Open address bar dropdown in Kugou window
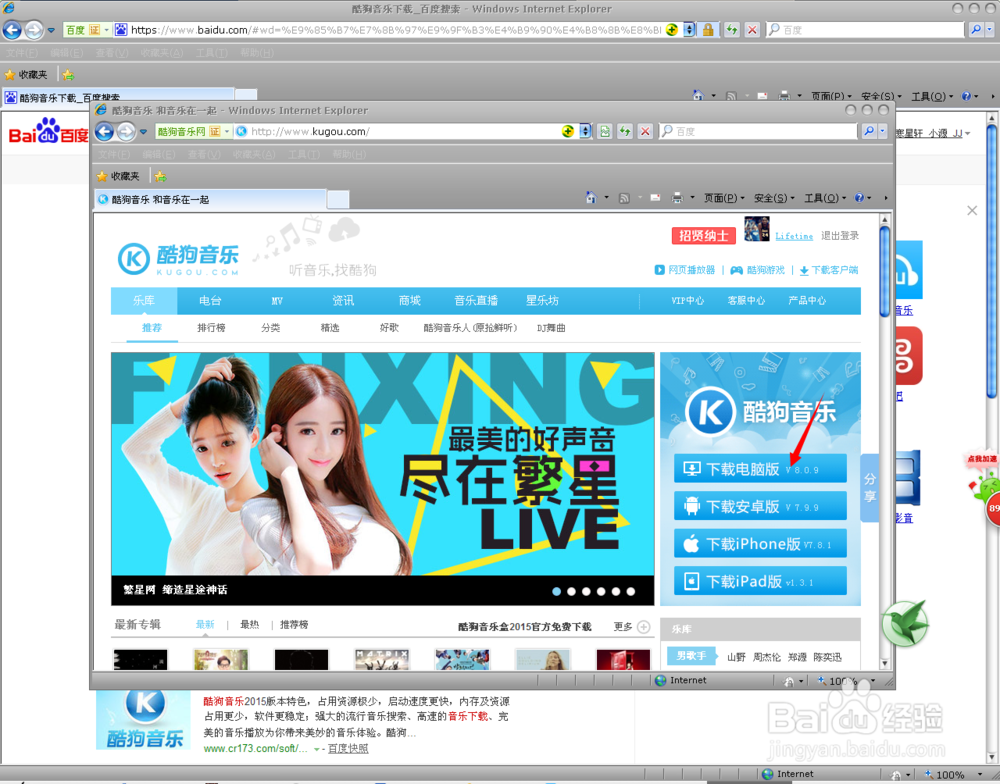Screen dimensions: 1000x784 pos(585,131)
